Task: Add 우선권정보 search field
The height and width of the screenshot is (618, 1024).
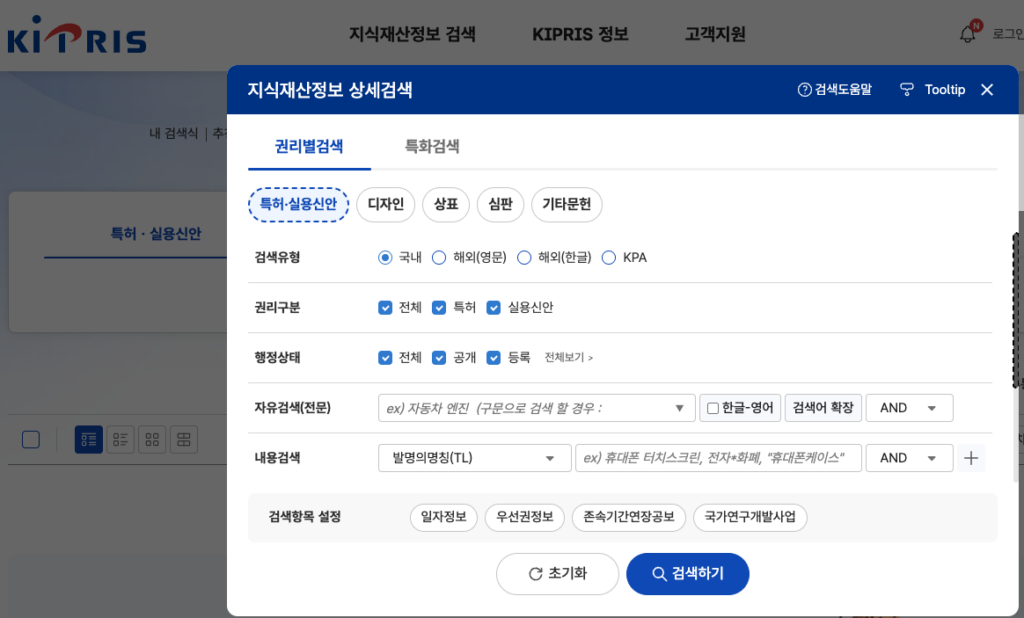Action: coord(524,517)
